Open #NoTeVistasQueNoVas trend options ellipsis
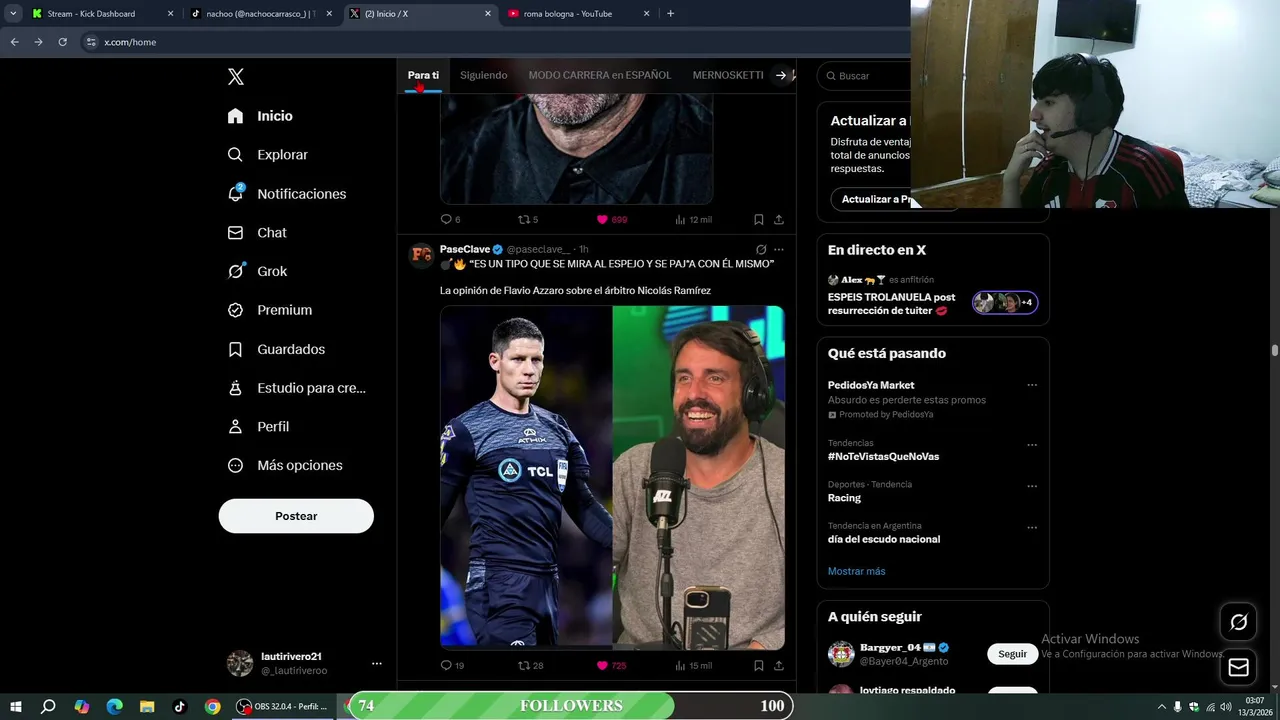The image size is (1280, 720). 1032,445
